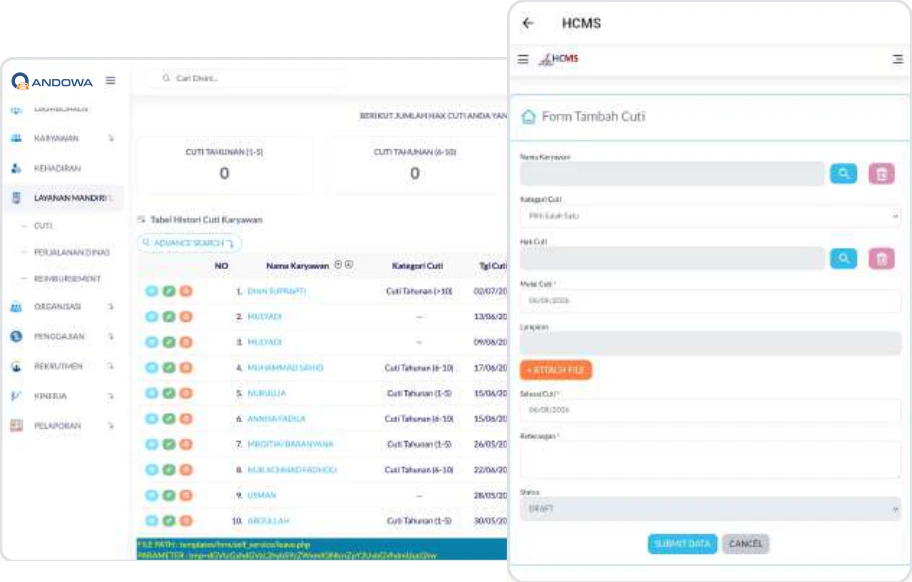Click the Andowa logo

click(52, 81)
